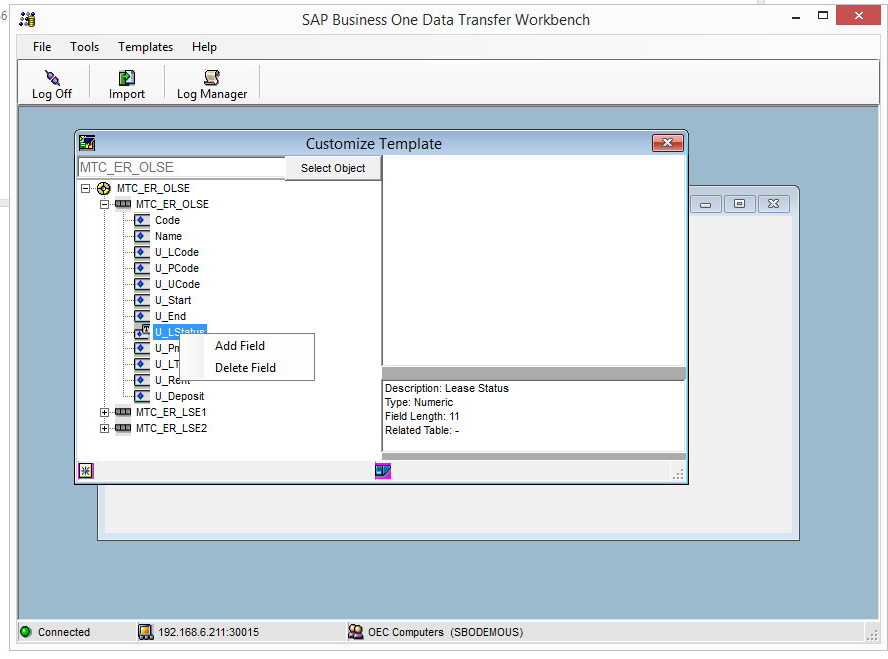Select the U_Start field
Image resolution: width=888 pixels, height=659 pixels.
pyautogui.click(x=173, y=300)
